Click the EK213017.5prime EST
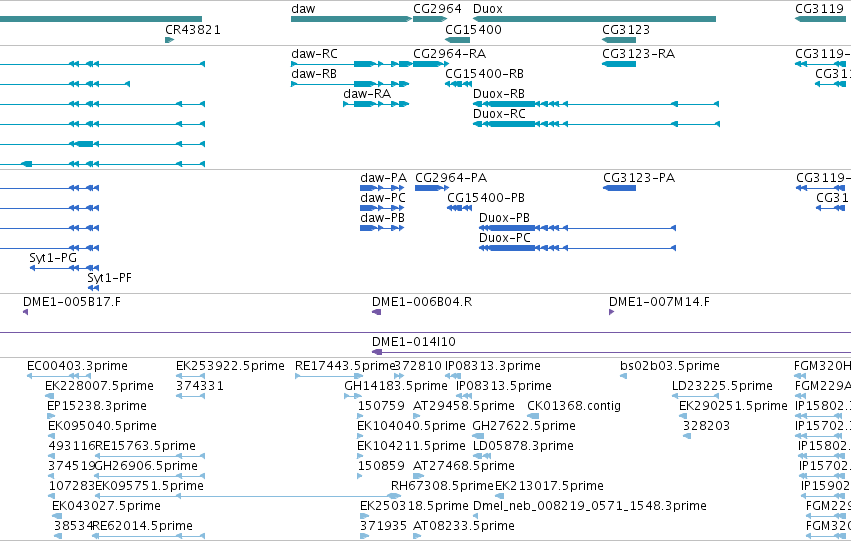 click(x=499, y=496)
